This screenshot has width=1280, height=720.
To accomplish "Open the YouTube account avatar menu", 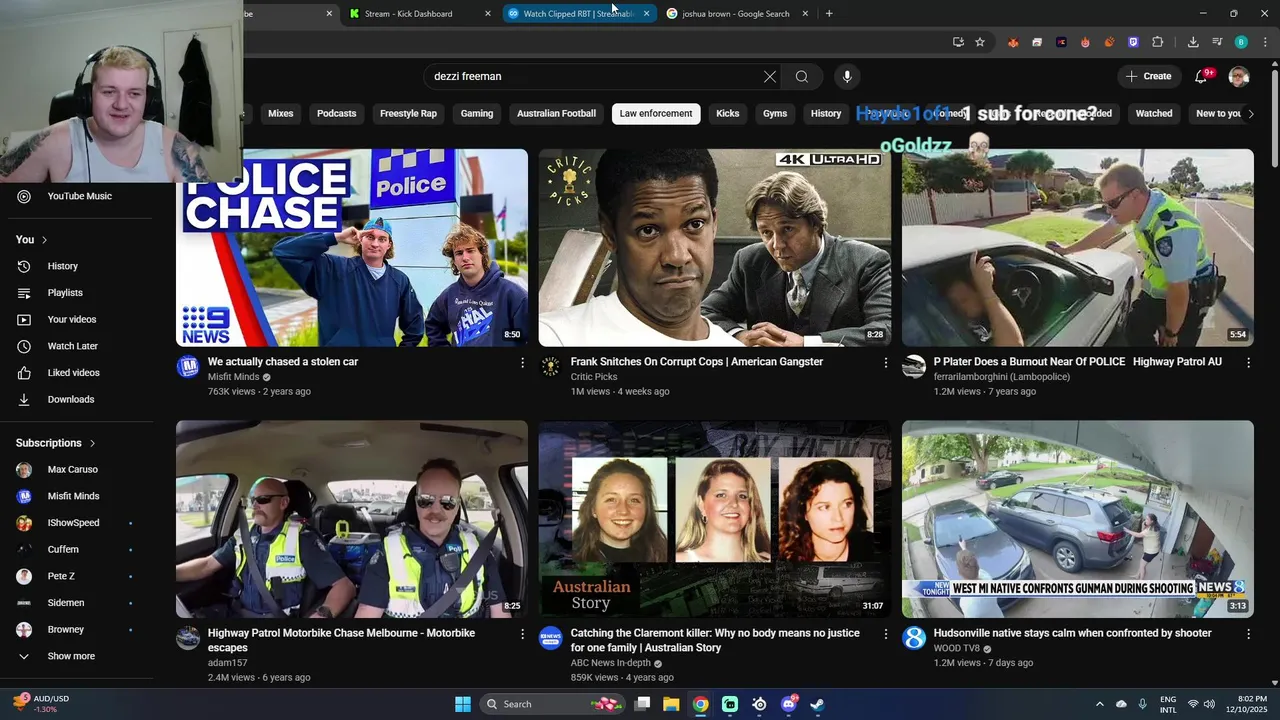I will (x=1239, y=76).
